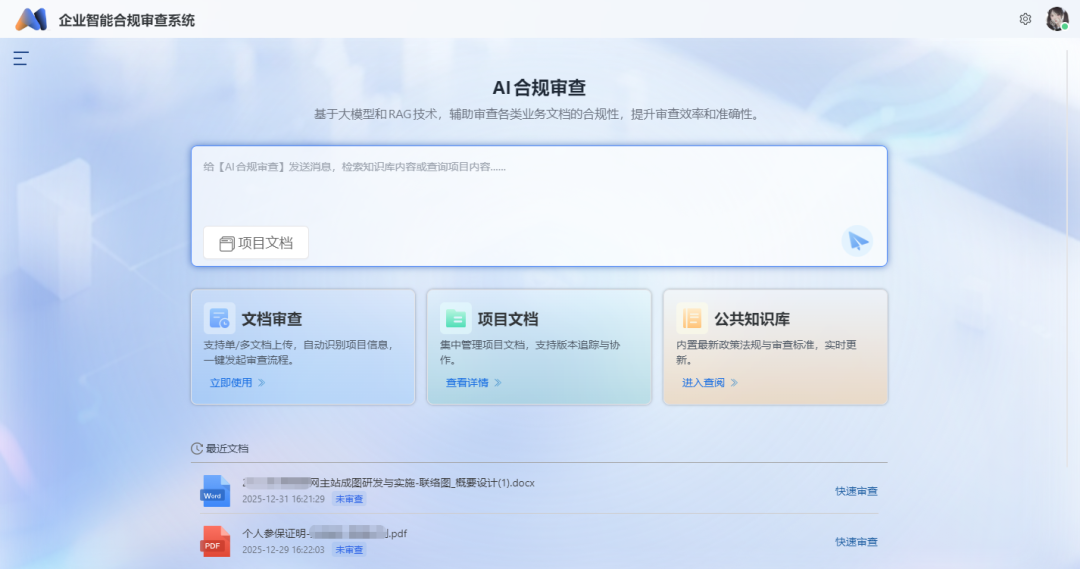Click the app logo in header
The width and height of the screenshot is (1080, 569).
[32, 20]
